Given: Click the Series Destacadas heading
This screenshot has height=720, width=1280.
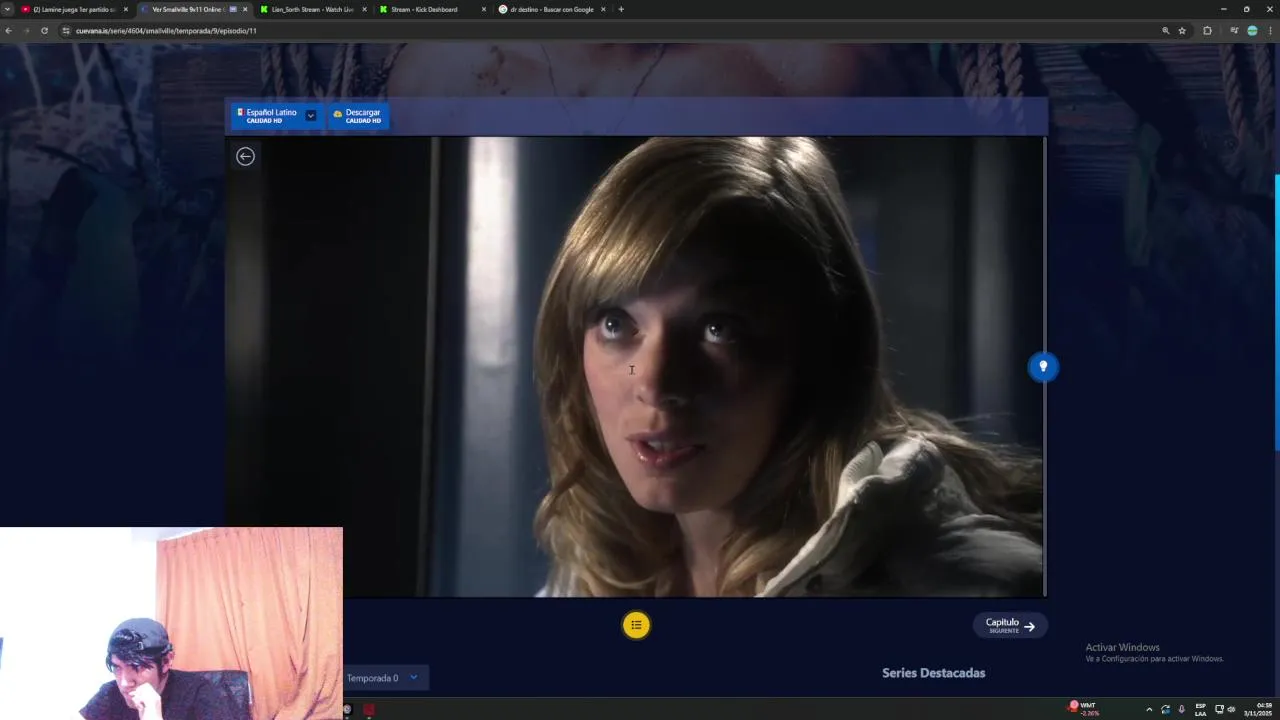Looking at the screenshot, I should (933, 673).
